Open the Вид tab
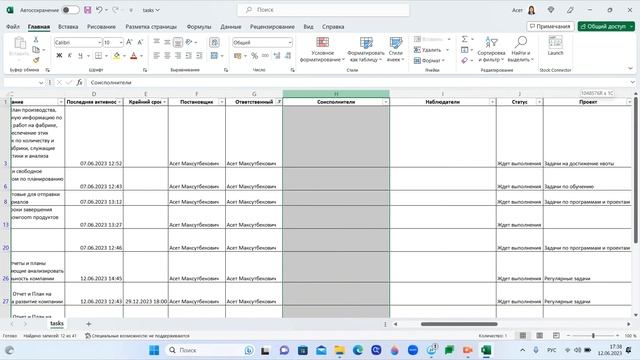This screenshot has width=640, height=360. click(x=309, y=27)
